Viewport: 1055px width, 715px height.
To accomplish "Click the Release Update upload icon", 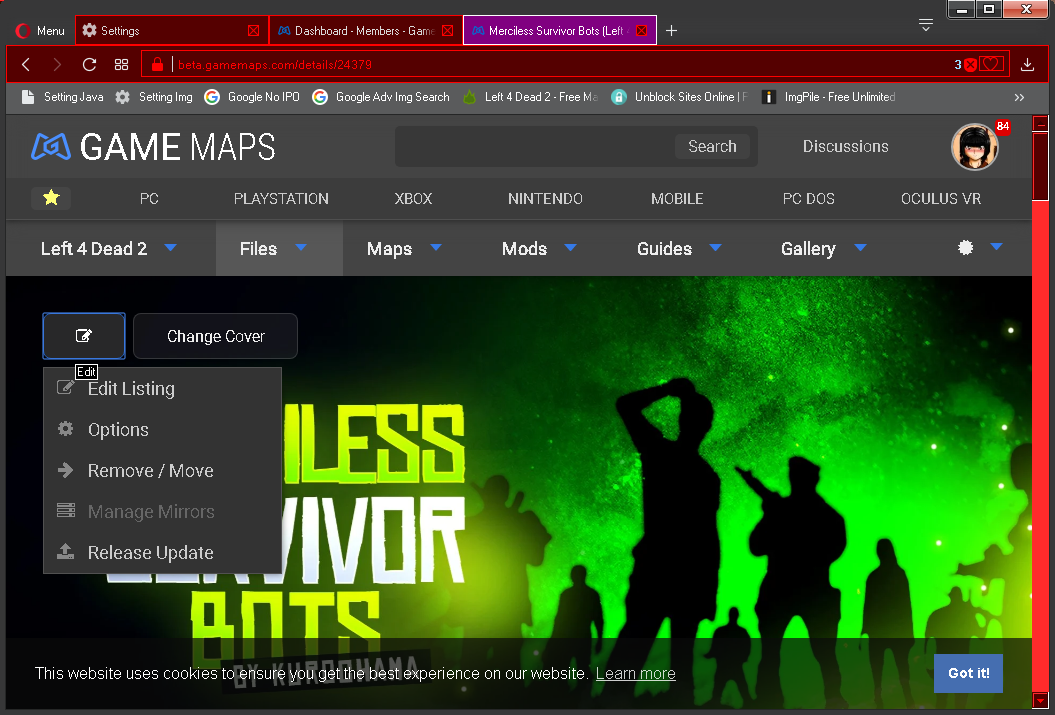I will tap(66, 552).
